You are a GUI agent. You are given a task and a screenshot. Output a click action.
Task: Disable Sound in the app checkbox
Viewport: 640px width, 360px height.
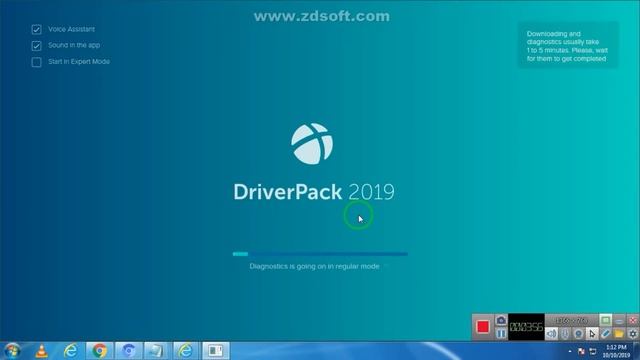36,45
